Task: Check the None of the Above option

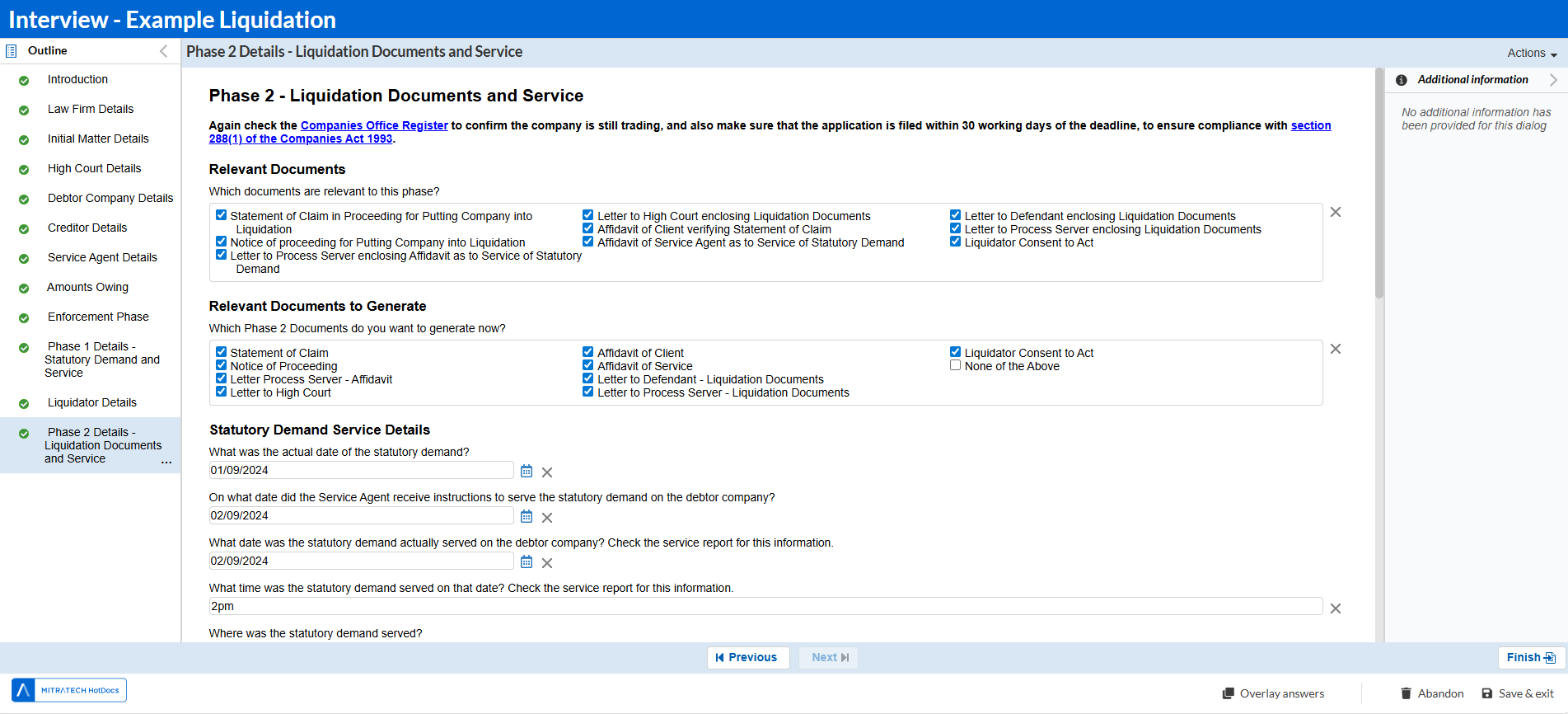Action: tap(955, 365)
